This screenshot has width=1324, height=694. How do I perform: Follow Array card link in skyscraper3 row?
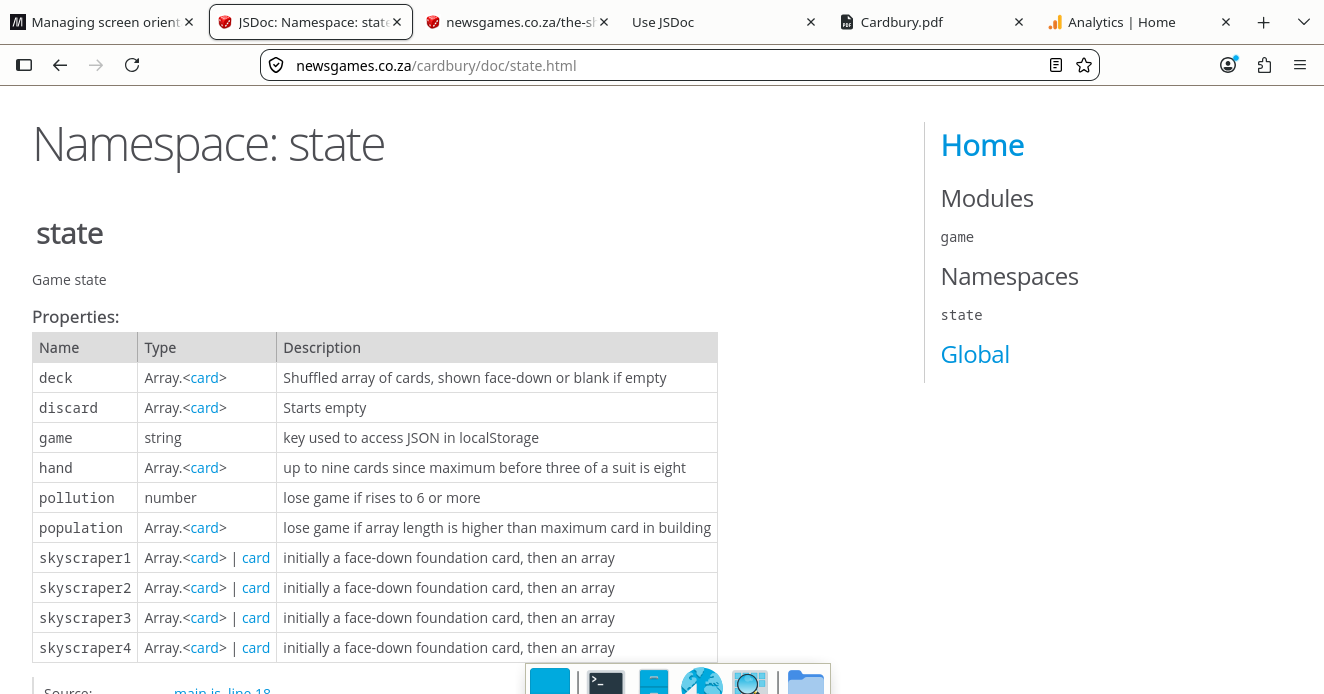[205, 618]
